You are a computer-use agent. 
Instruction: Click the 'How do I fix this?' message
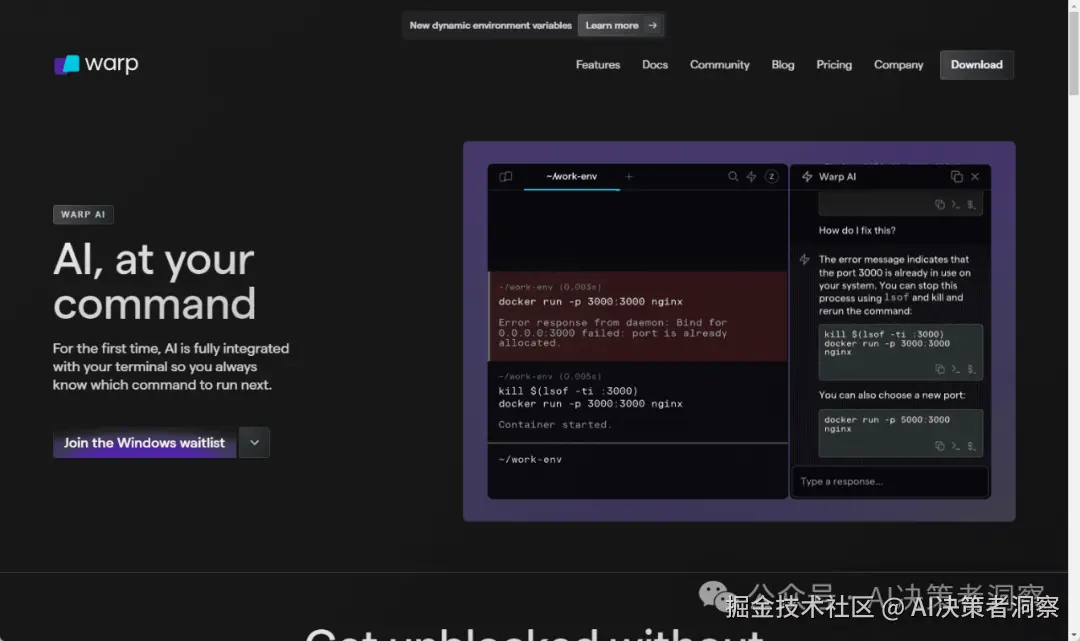857,231
